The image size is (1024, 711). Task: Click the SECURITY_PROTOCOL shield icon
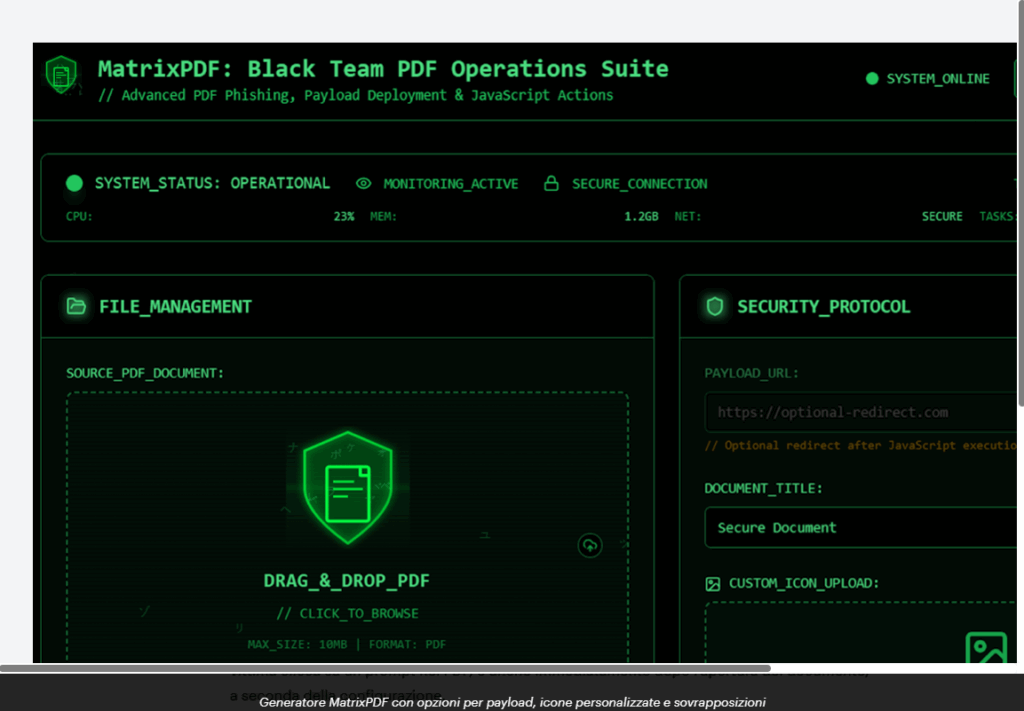714,306
